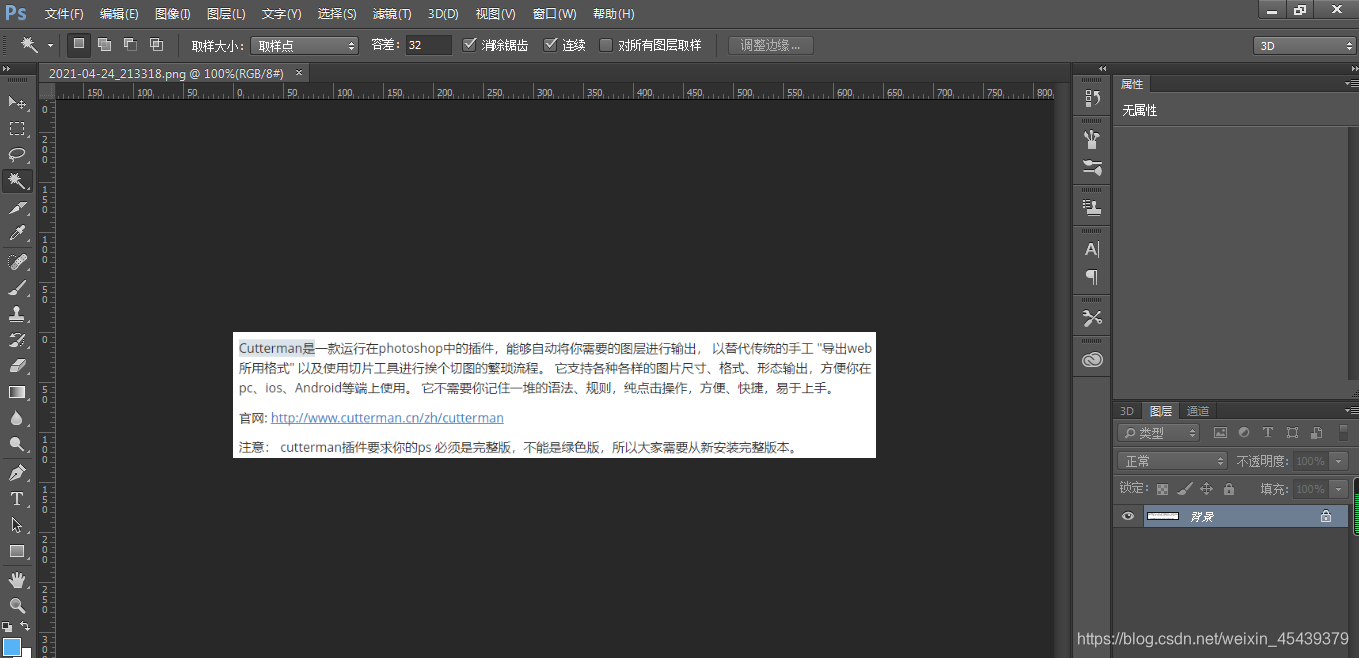Lock transparent pixels for the layer
Screen dimensions: 1359x658
click(1162, 489)
